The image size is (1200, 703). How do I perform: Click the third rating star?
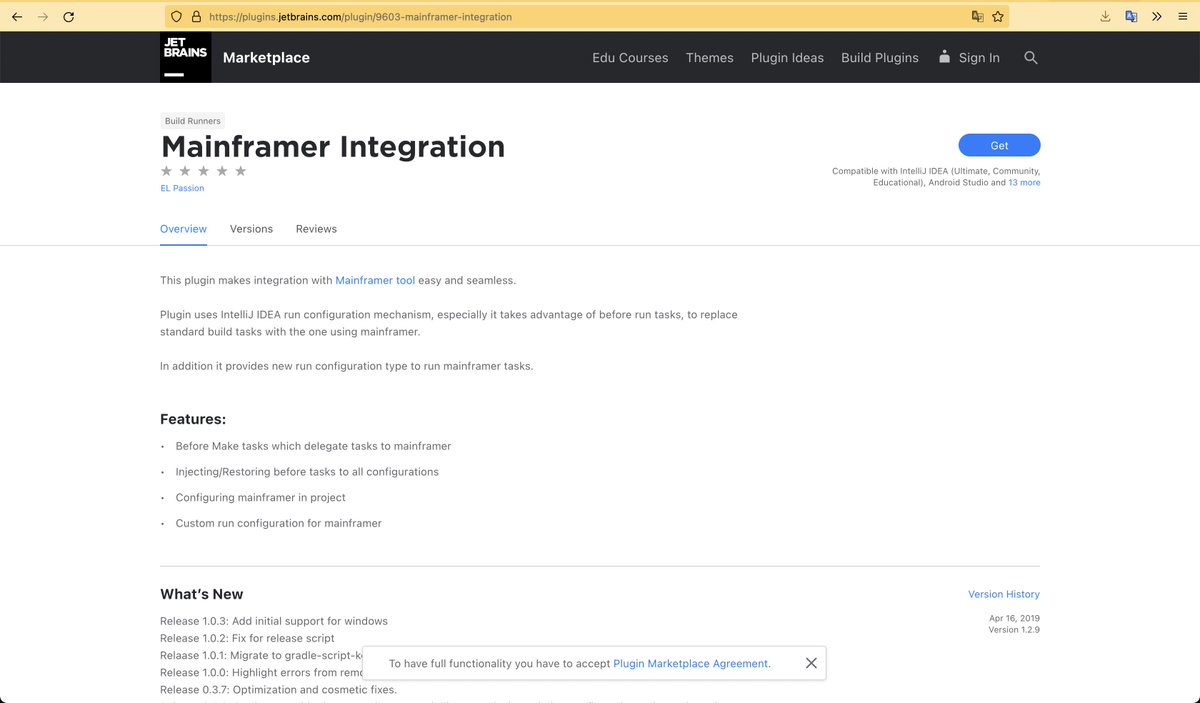(x=204, y=171)
